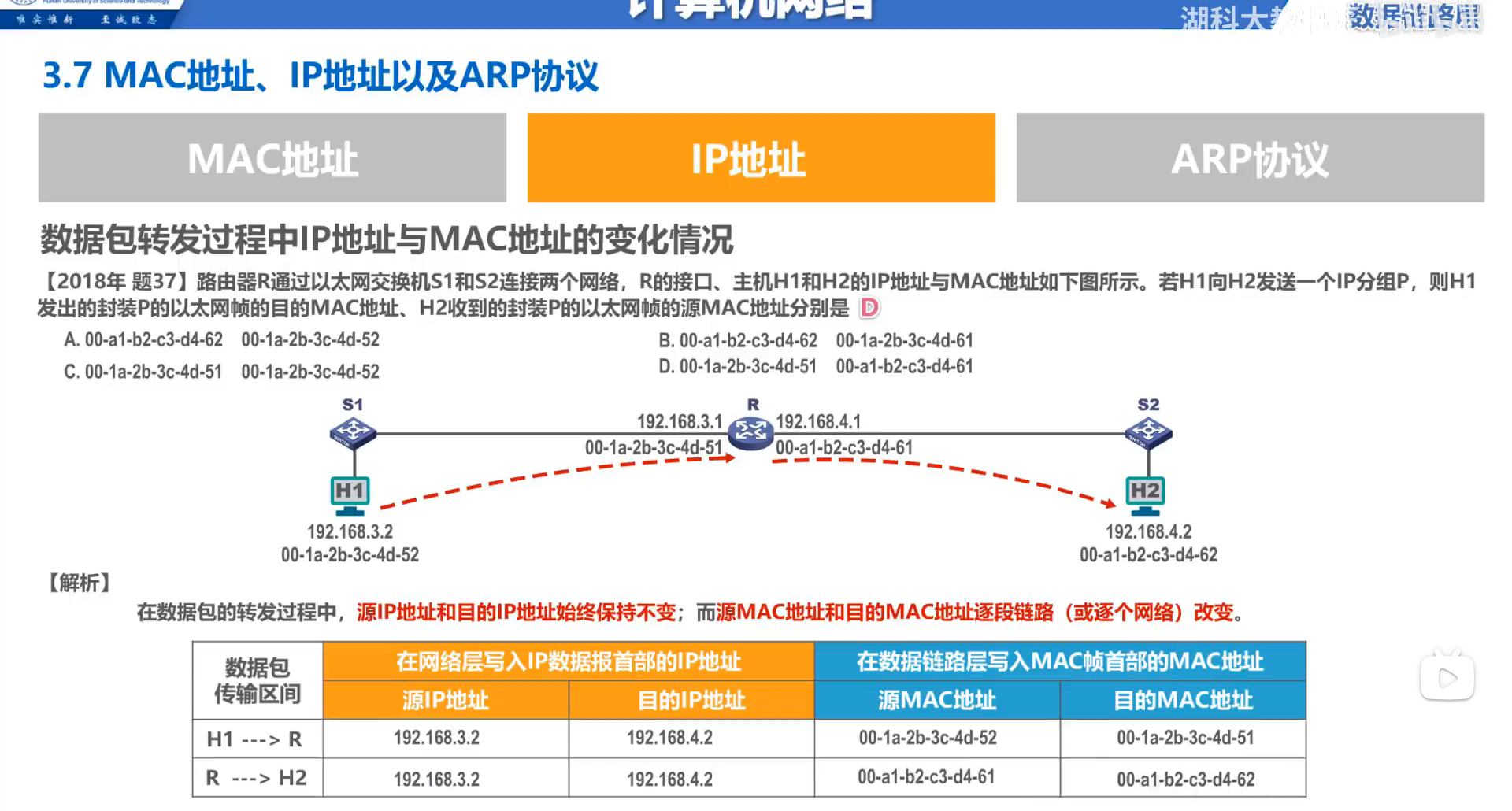Click the "源MAC地址" column header
1512x811 pixels.
[937, 700]
